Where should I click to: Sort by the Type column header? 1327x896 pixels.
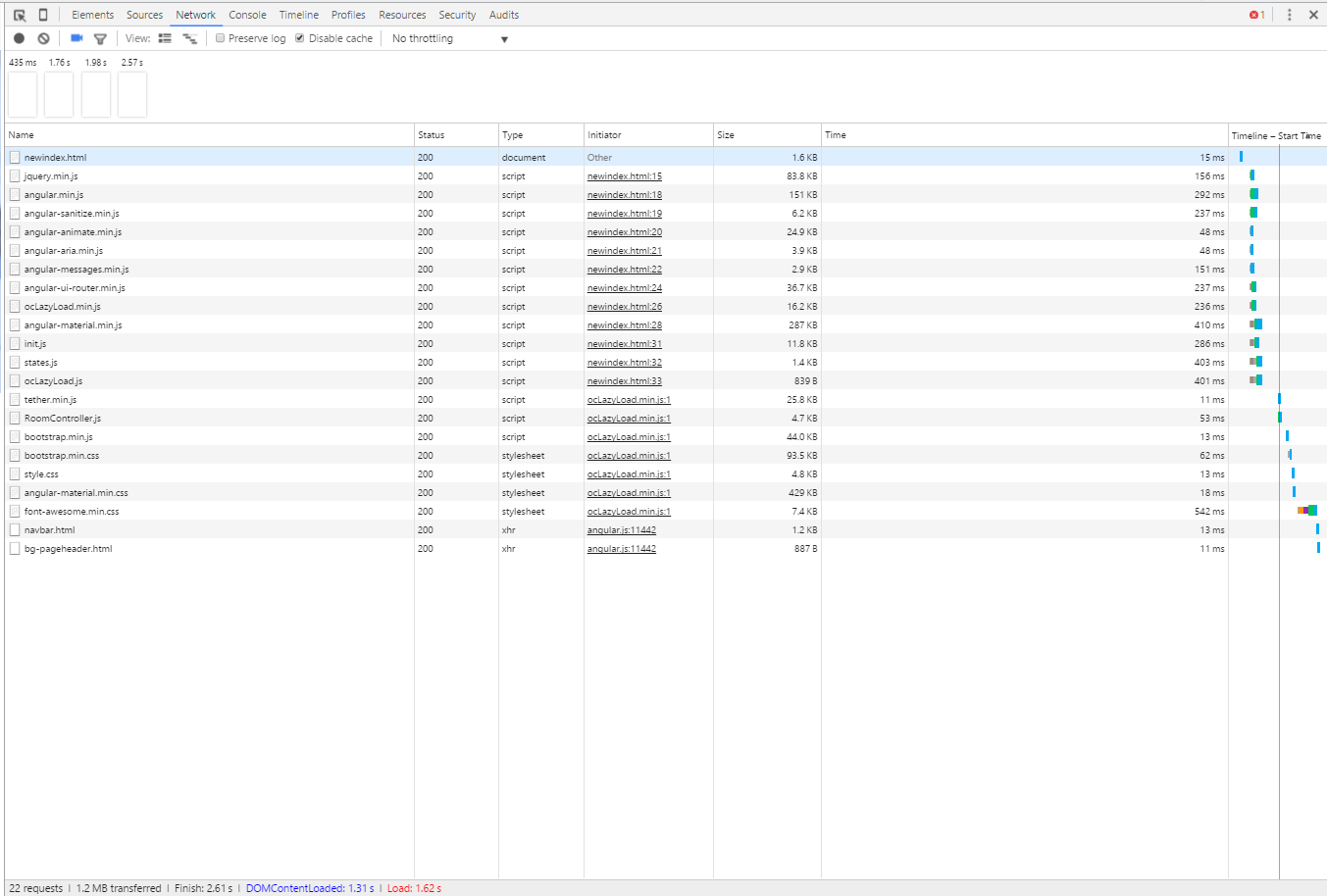[x=541, y=135]
